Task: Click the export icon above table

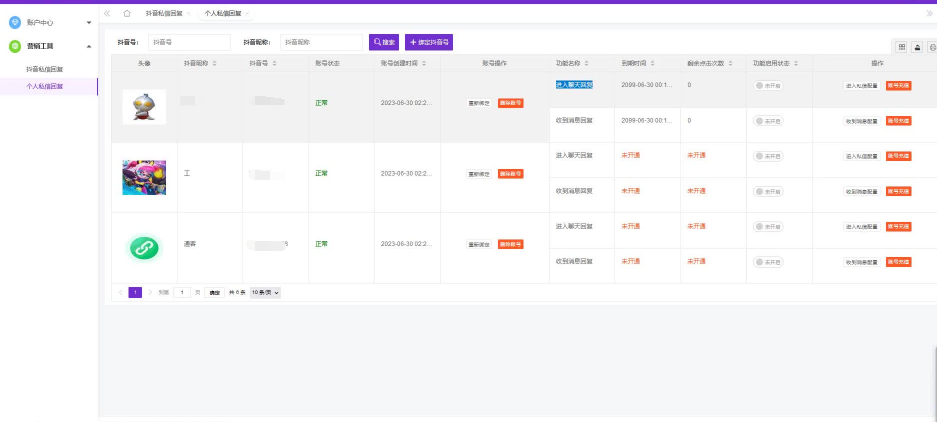Action: click(x=918, y=46)
